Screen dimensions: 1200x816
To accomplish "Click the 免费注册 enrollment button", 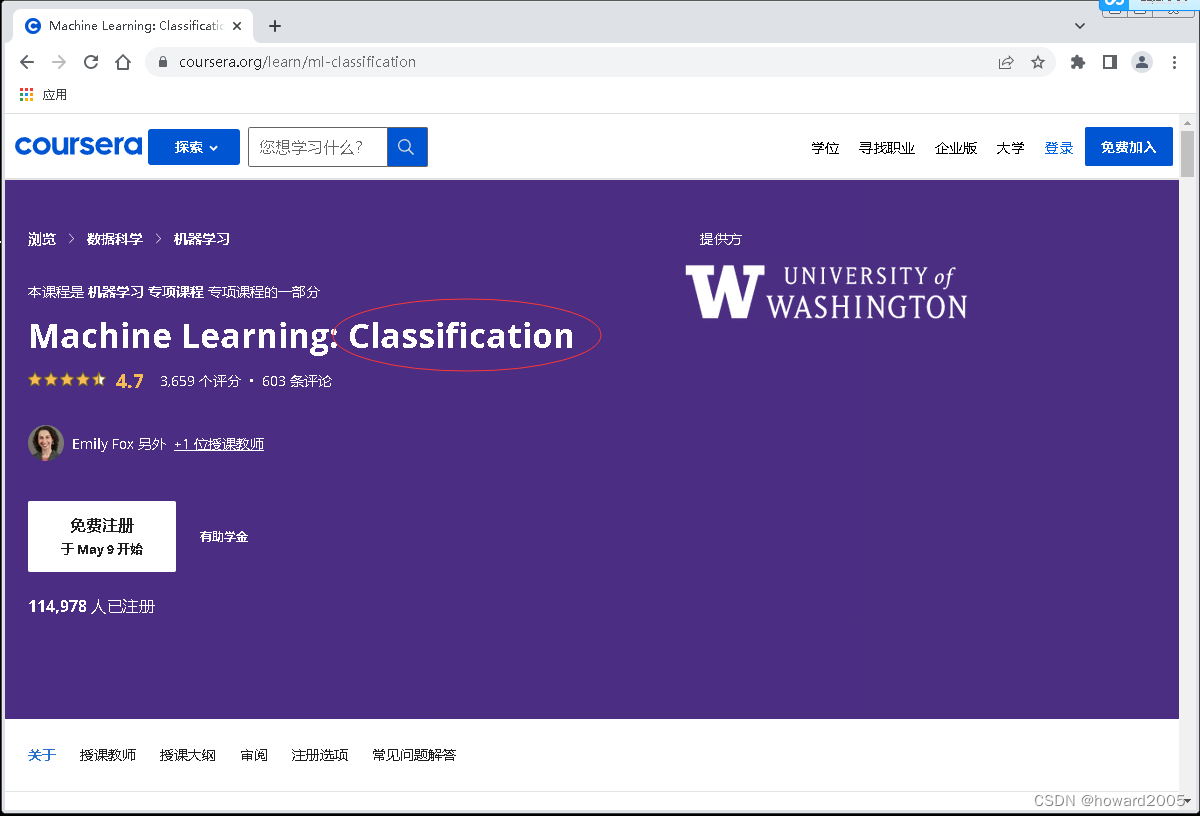I will (x=101, y=536).
